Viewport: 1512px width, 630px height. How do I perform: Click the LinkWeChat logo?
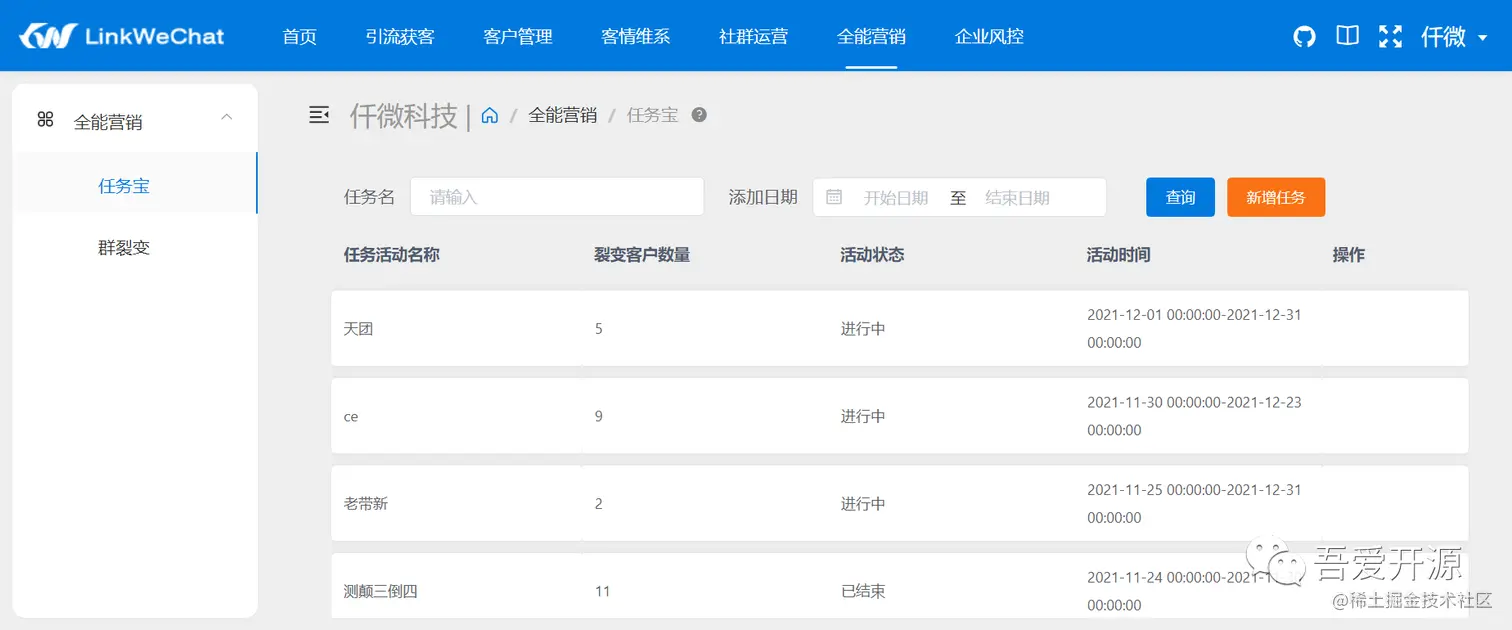pos(121,37)
